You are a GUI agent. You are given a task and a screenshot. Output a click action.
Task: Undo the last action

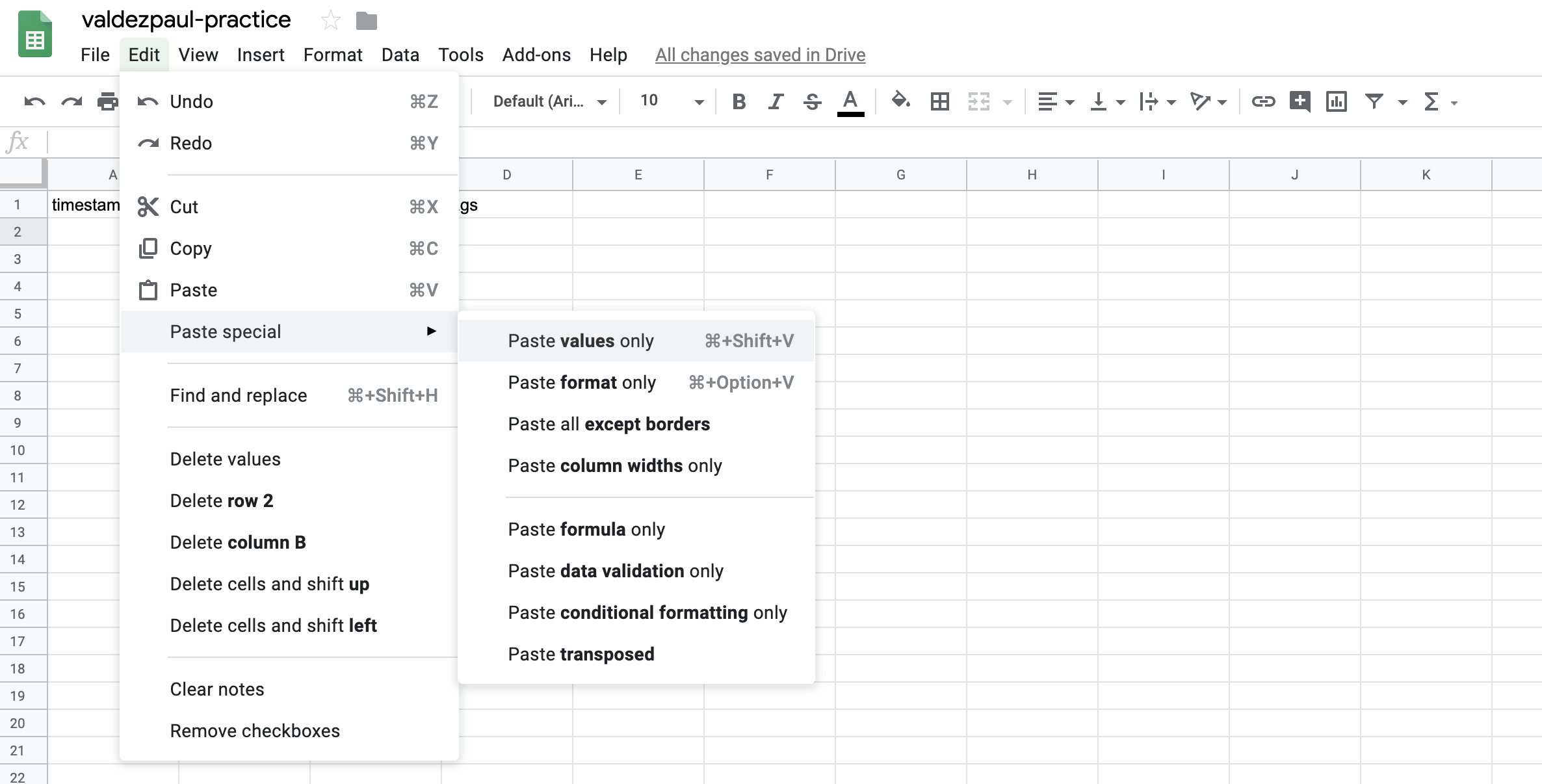point(34,101)
